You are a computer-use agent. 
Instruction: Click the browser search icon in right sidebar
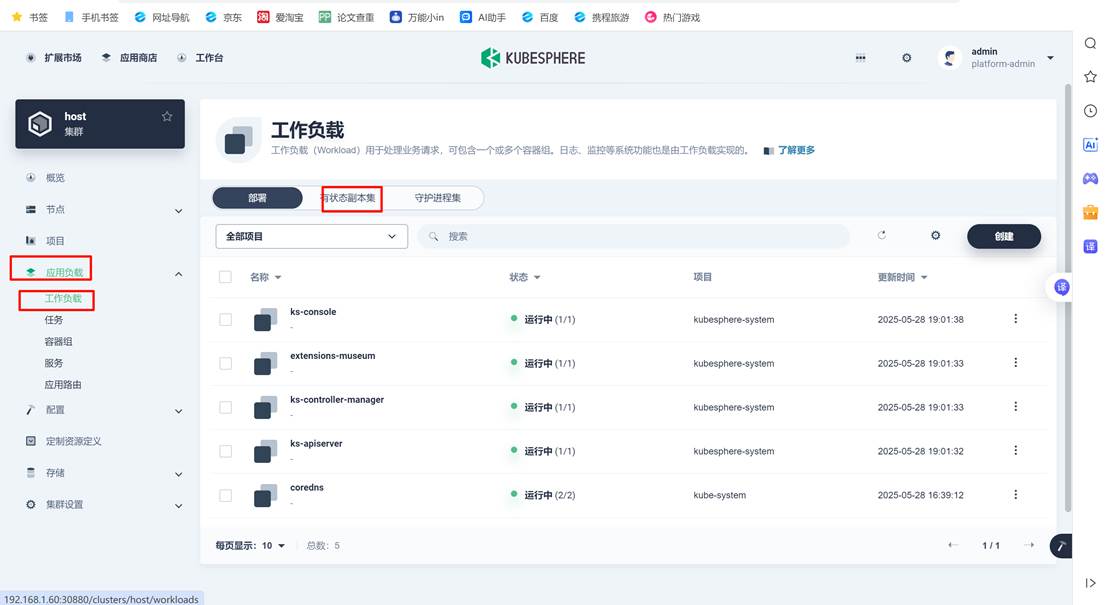pyautogui.click(x=1091, y=44)
